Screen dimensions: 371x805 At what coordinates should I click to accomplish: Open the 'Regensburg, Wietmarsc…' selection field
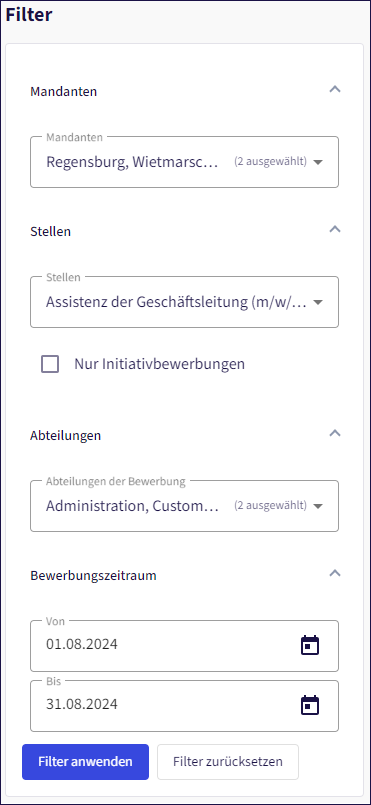tap(184, 162)
